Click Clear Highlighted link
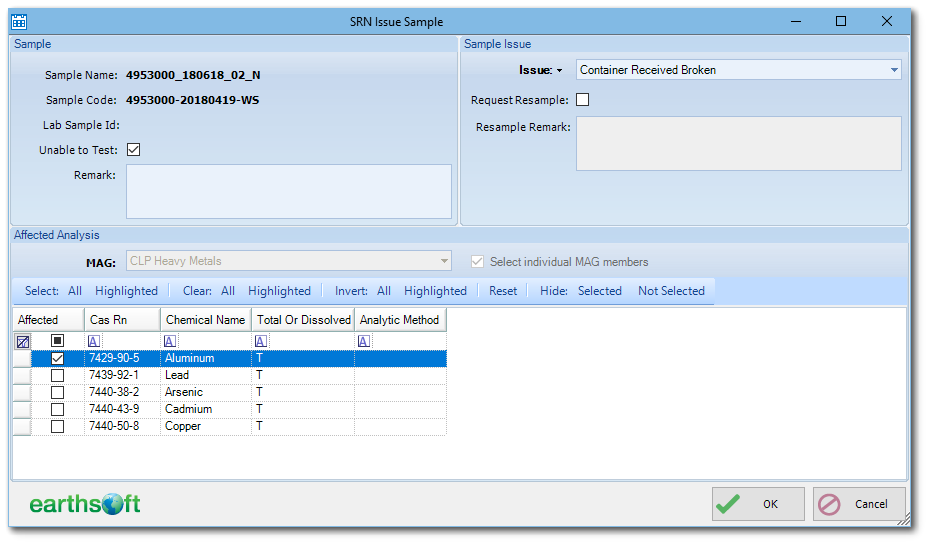 click(x=279, y=291)
